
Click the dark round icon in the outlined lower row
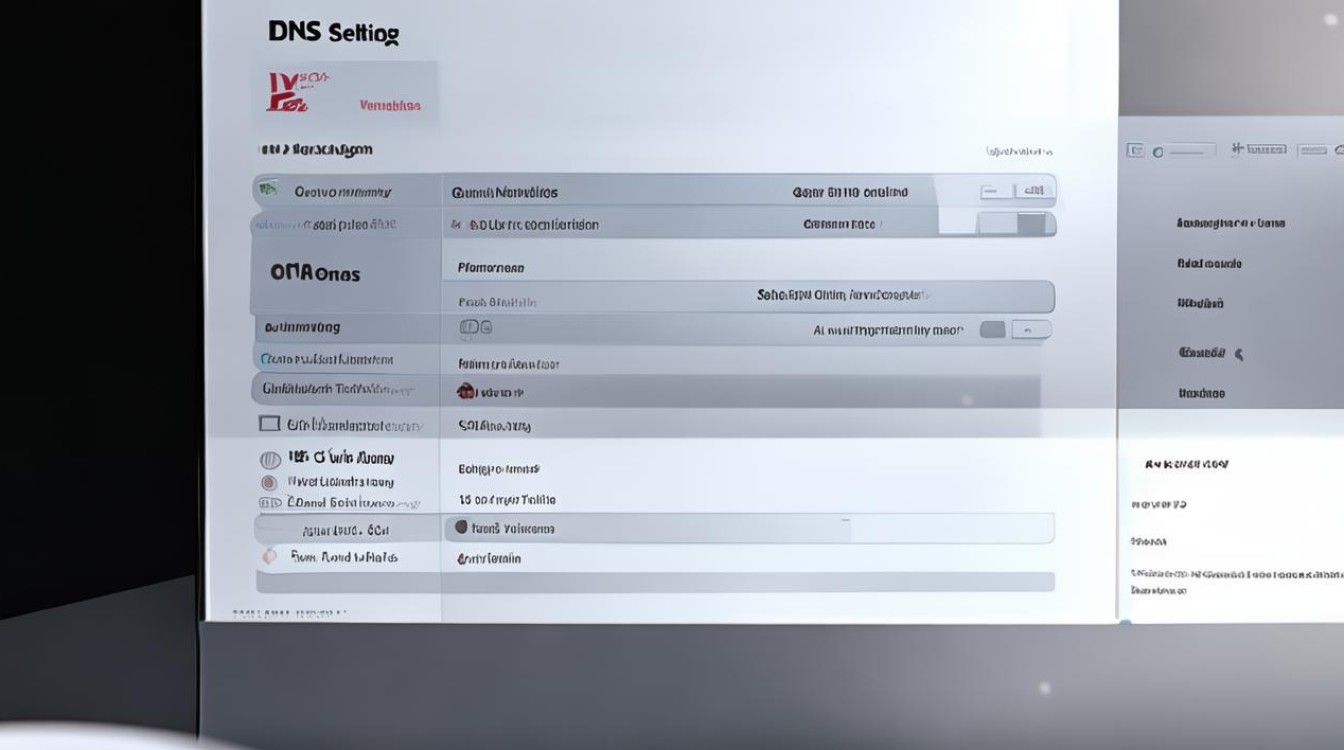[x=461, y=527]
